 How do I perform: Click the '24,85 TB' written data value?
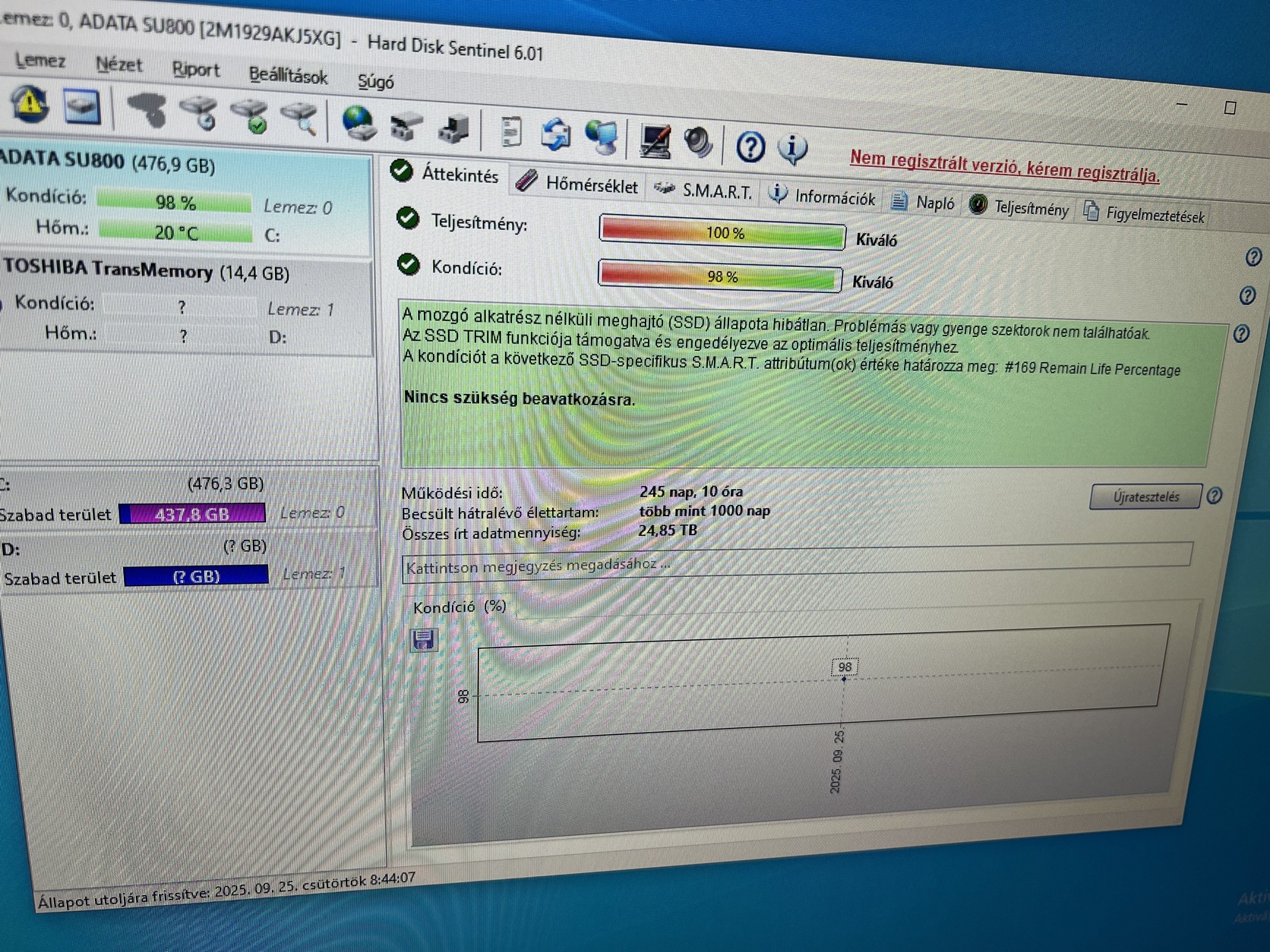coord(668,530)
